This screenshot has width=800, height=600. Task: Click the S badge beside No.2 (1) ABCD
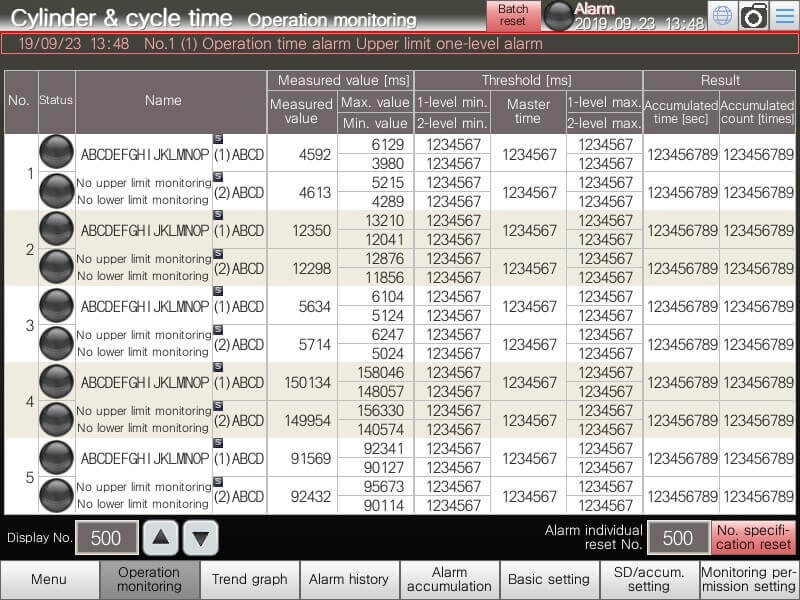[x=218, y=215]
